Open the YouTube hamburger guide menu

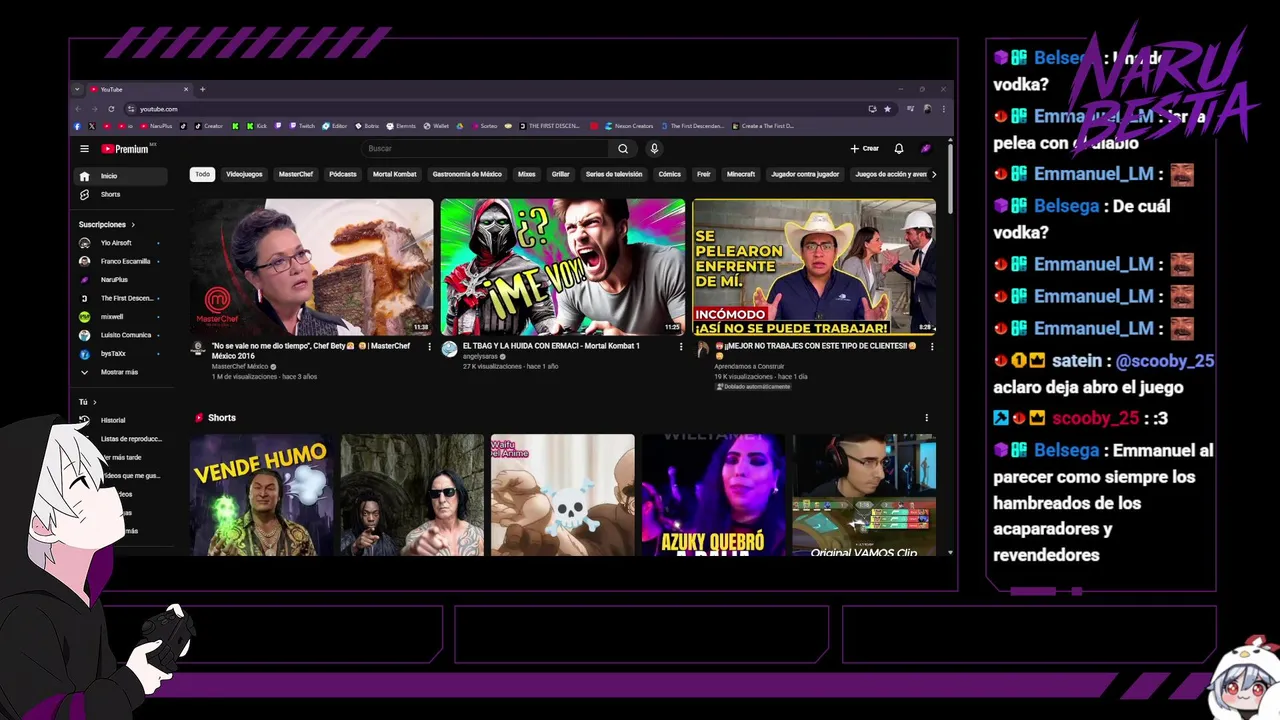[84, 149]
